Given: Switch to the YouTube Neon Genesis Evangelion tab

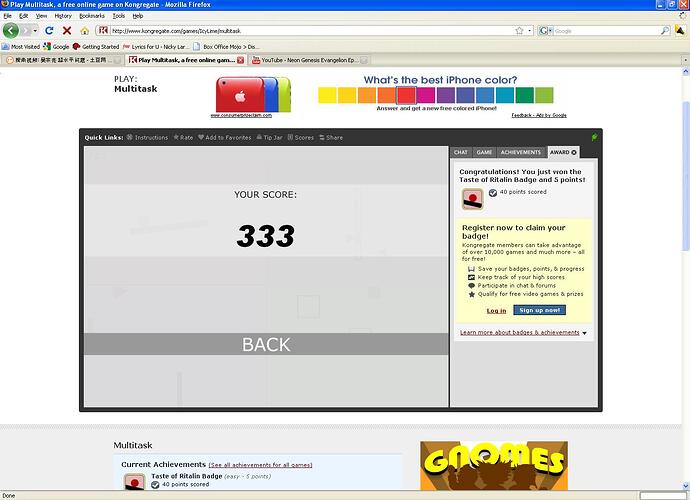Looking at the screenshot, I should (310, 60).
